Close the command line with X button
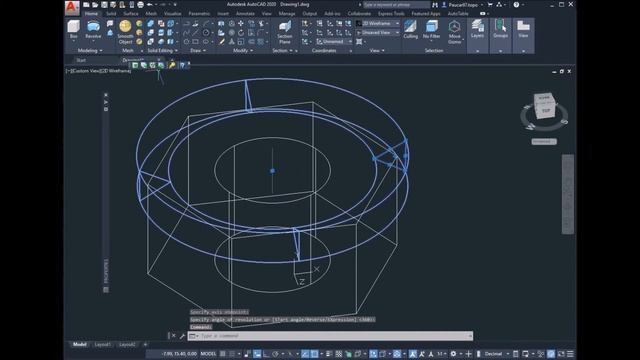 coord(173,336)
